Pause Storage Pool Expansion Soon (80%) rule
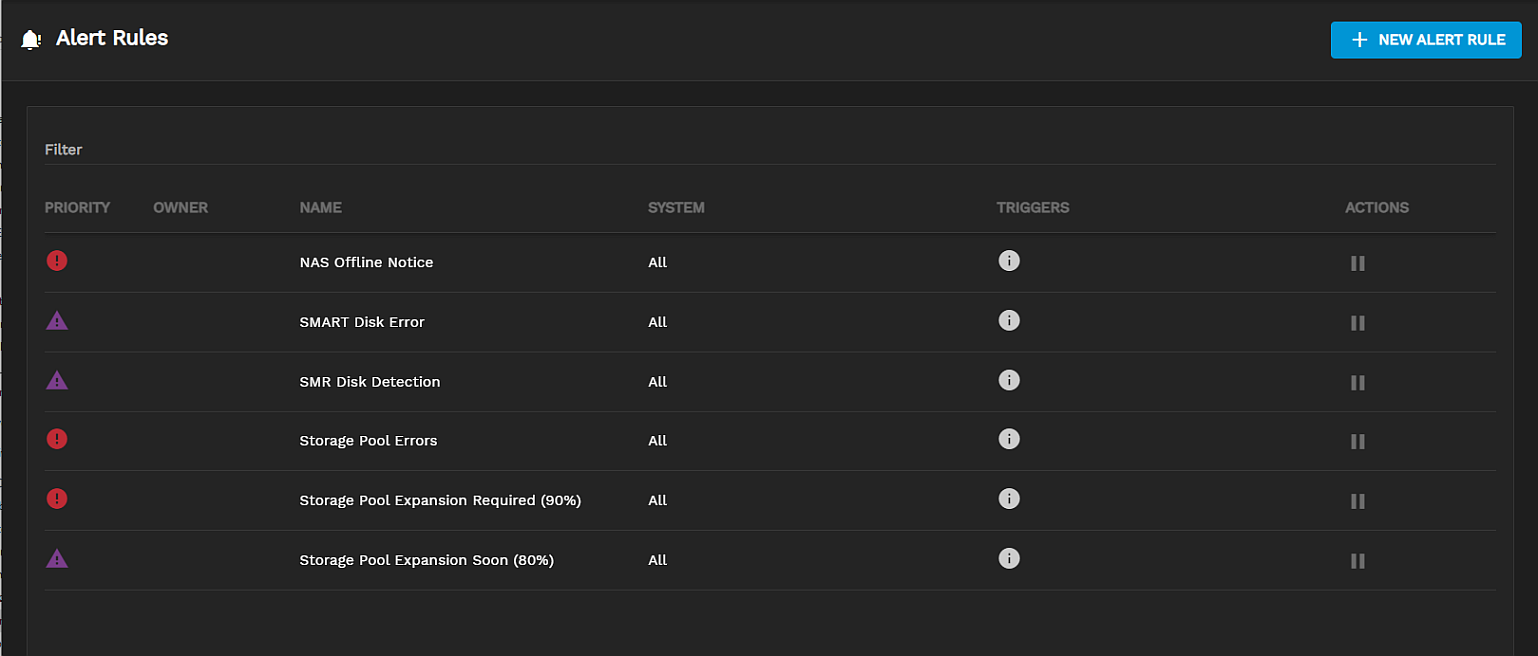 tap(1357, 561)
